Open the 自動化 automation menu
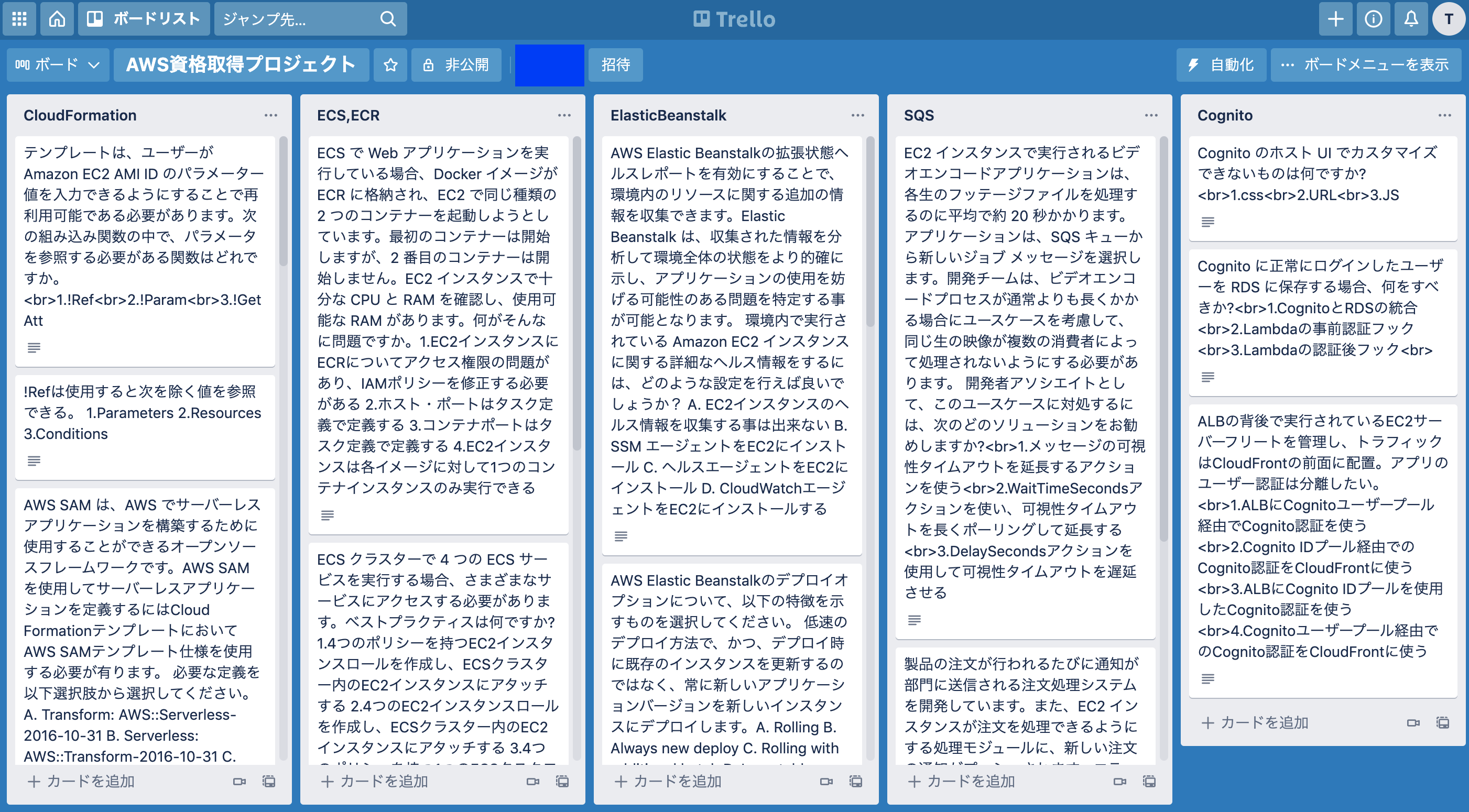Screen dimensions: 1469x812 [x=1221, y=64]
